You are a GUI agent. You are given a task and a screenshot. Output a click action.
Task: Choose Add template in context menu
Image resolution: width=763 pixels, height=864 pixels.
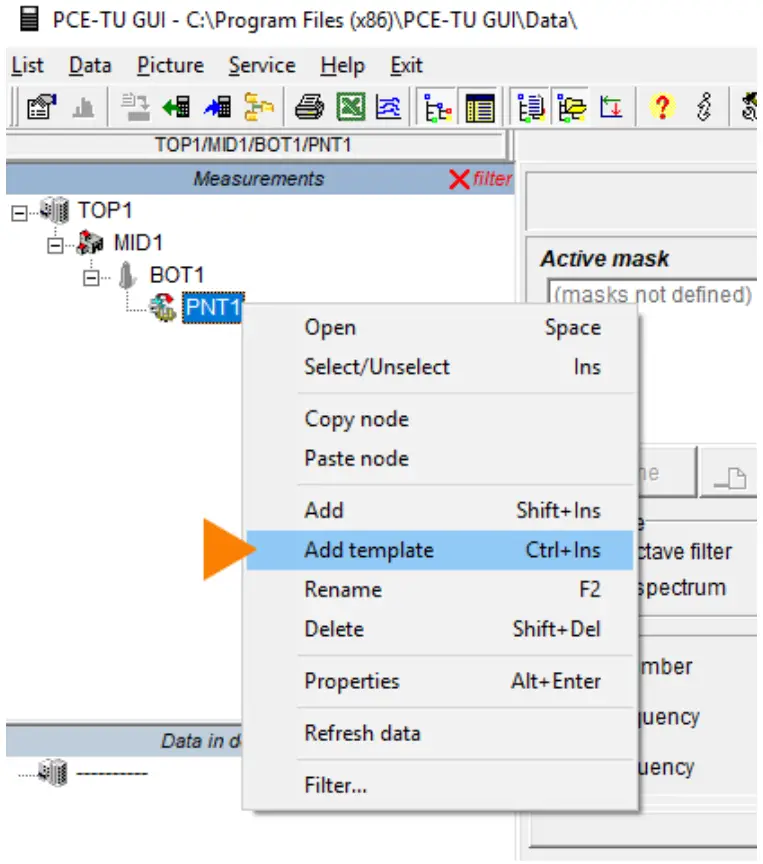click(x=440, y=550)
